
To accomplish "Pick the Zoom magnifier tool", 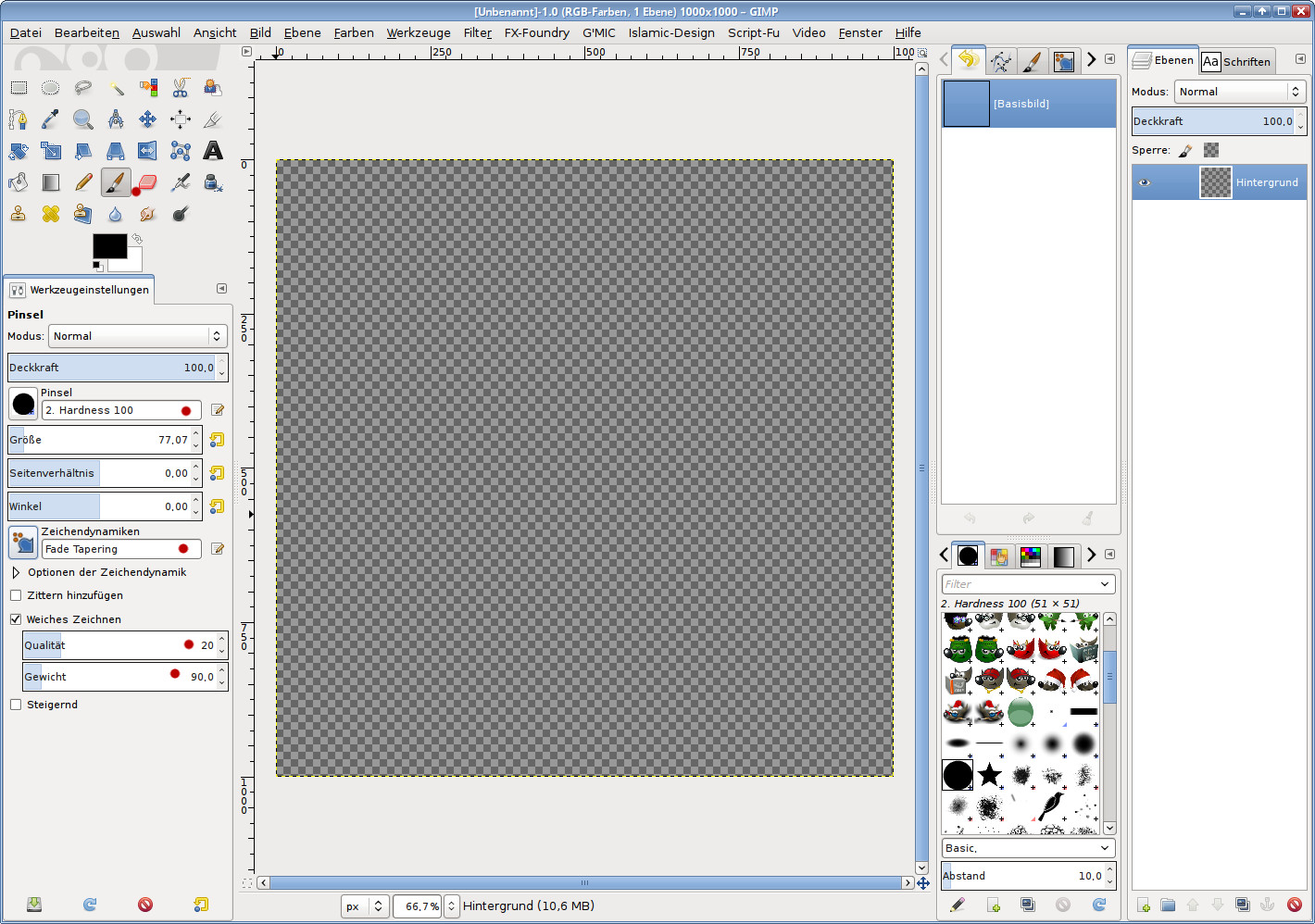I will coord(83,119).
